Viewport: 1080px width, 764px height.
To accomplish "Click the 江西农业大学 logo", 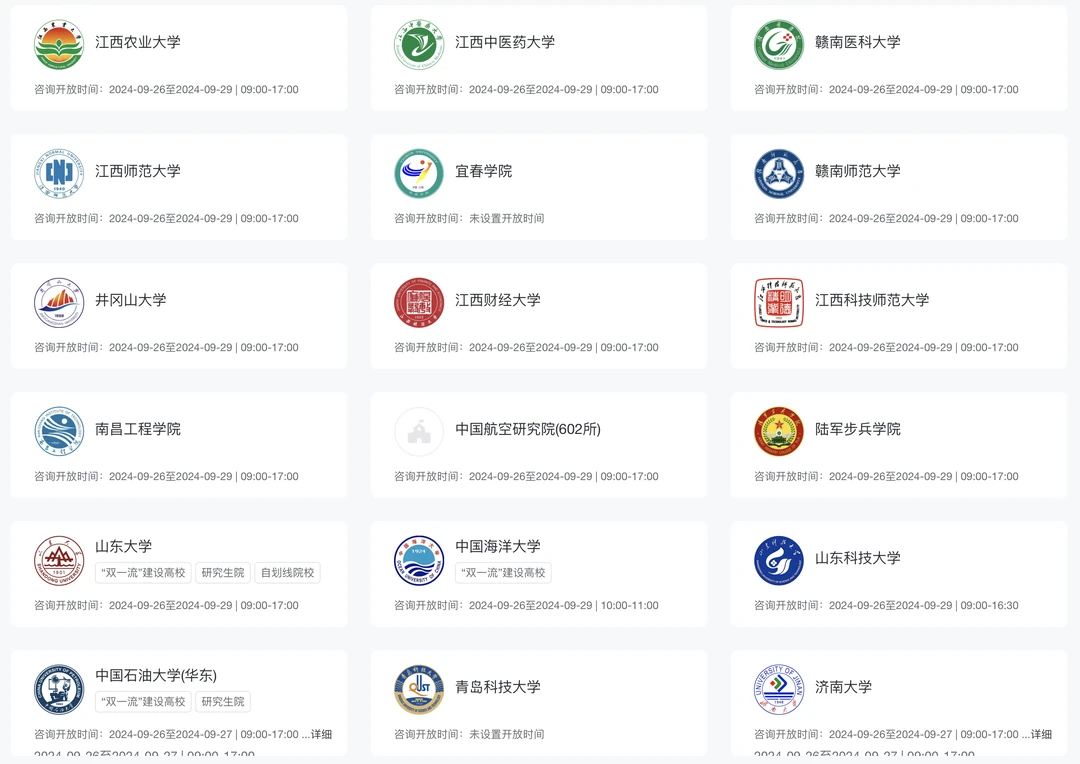I will click(59, 44).
